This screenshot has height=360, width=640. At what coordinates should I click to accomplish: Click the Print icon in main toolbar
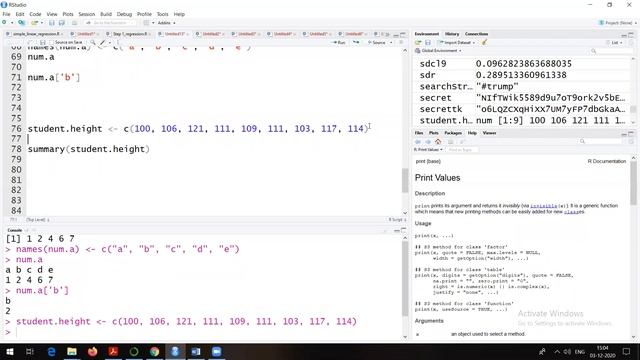click(74, 23)
